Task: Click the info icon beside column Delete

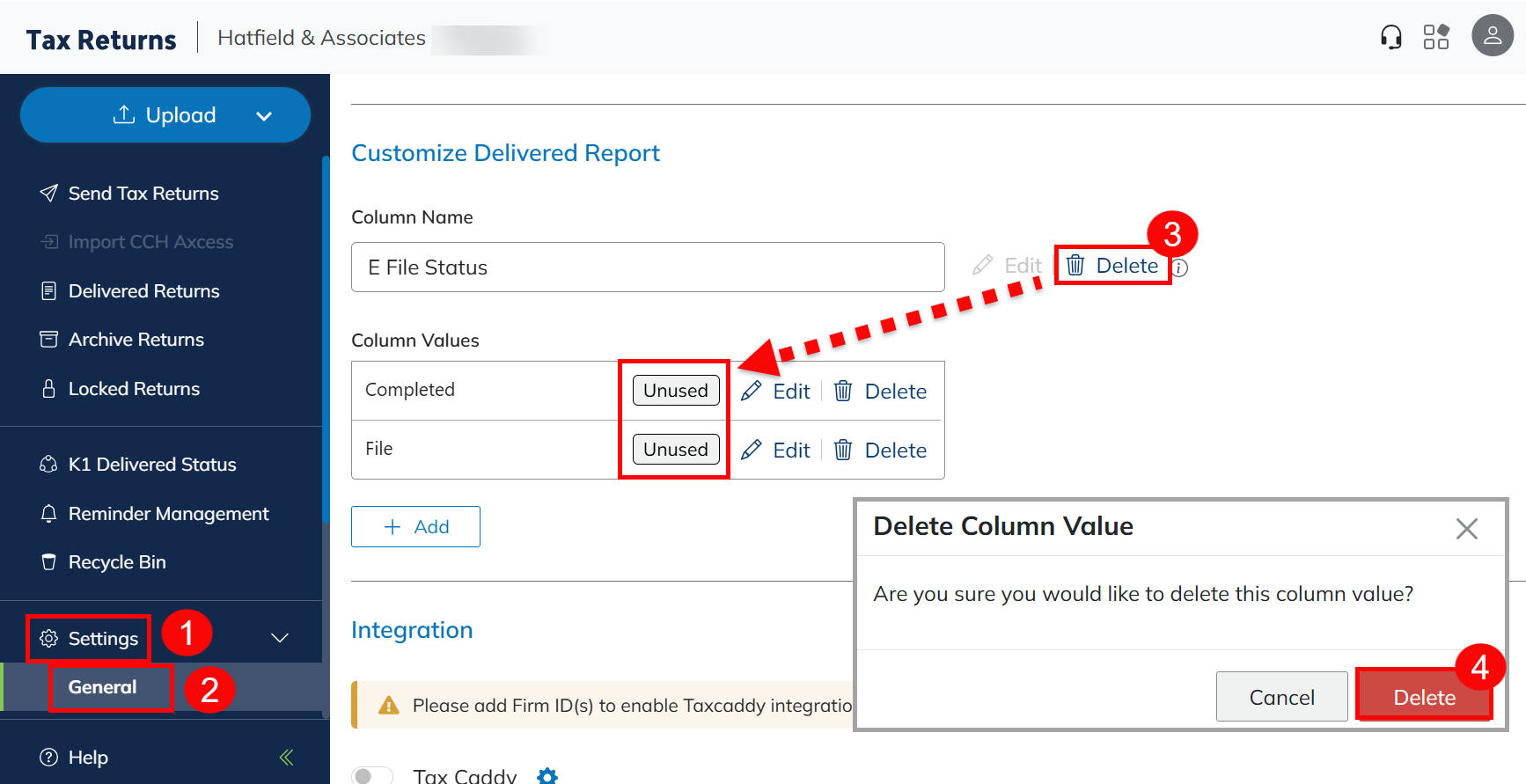Action: click(1180, 268)
